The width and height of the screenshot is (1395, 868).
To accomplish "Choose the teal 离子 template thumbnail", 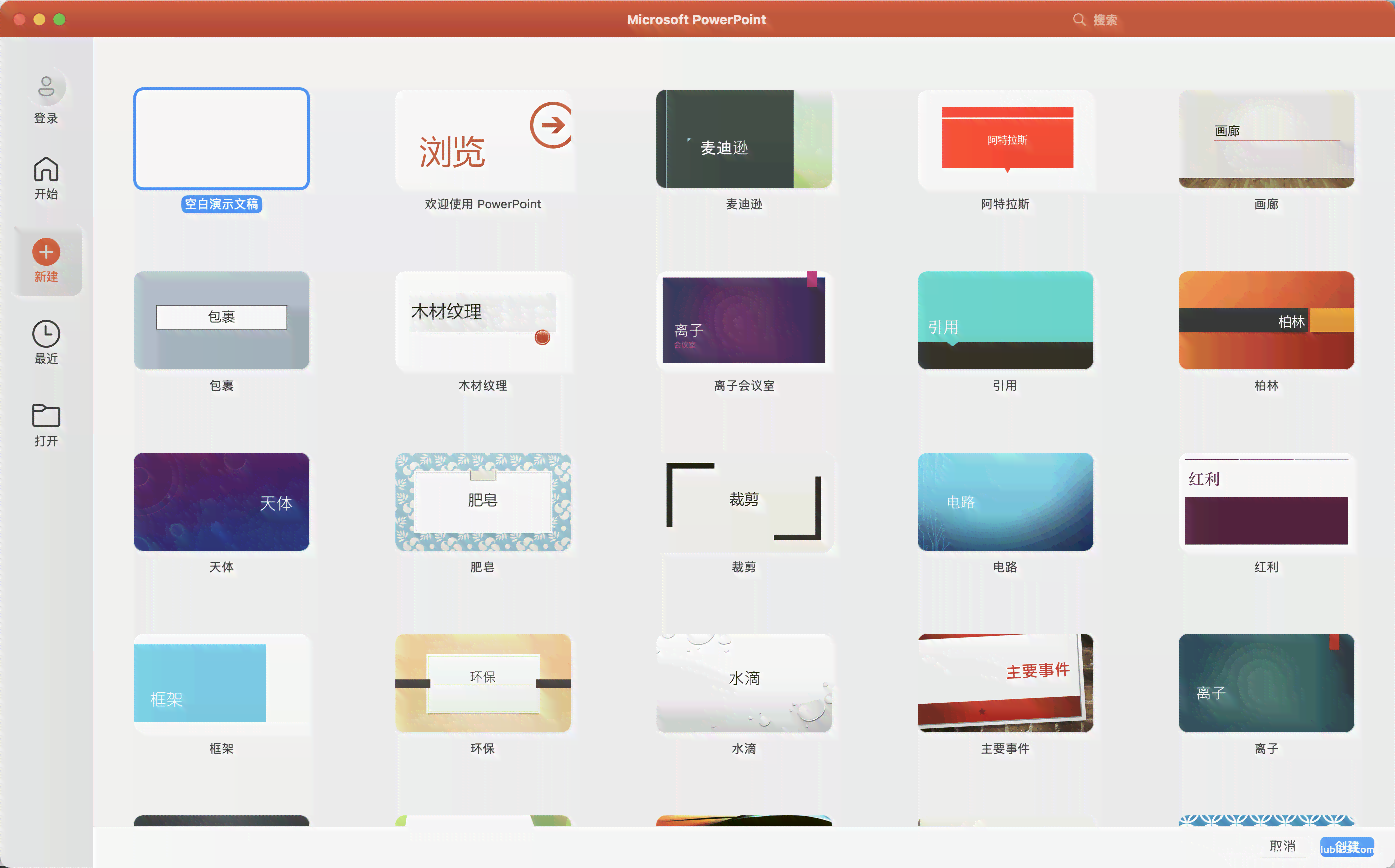I will (x=1266, y=683).
